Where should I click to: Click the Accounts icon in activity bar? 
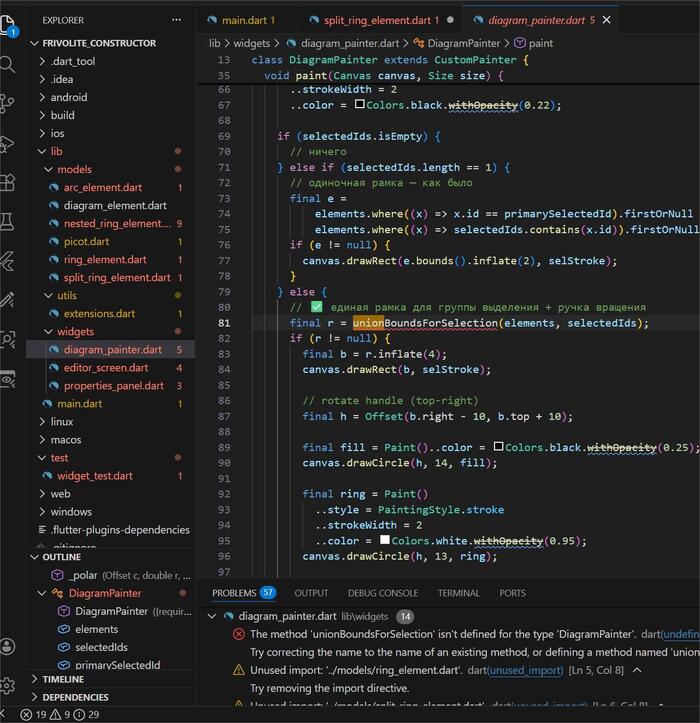(8, 646)
